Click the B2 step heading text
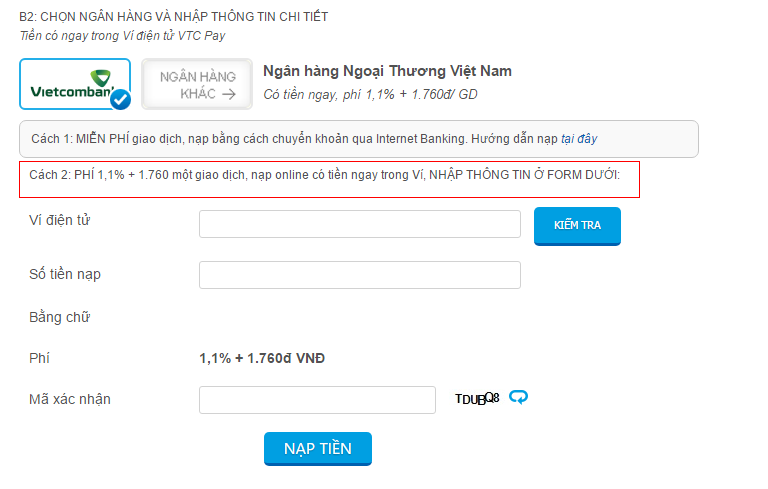The image size is (768, 489). click(x=173, y=17)
